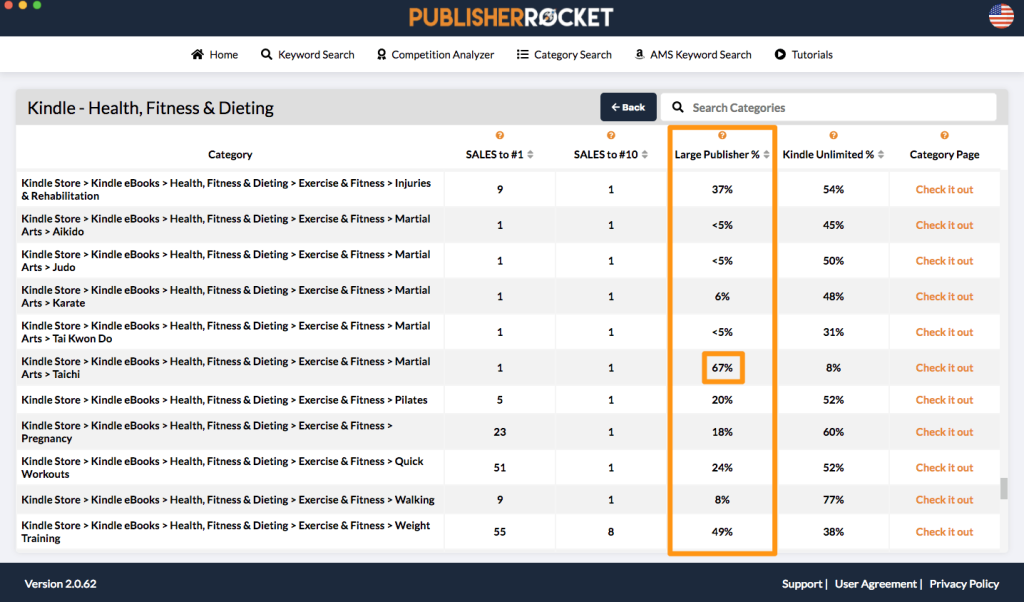Click the help icon above Large Publisher %
The image size is (1024, 602).
pos(722,135)
